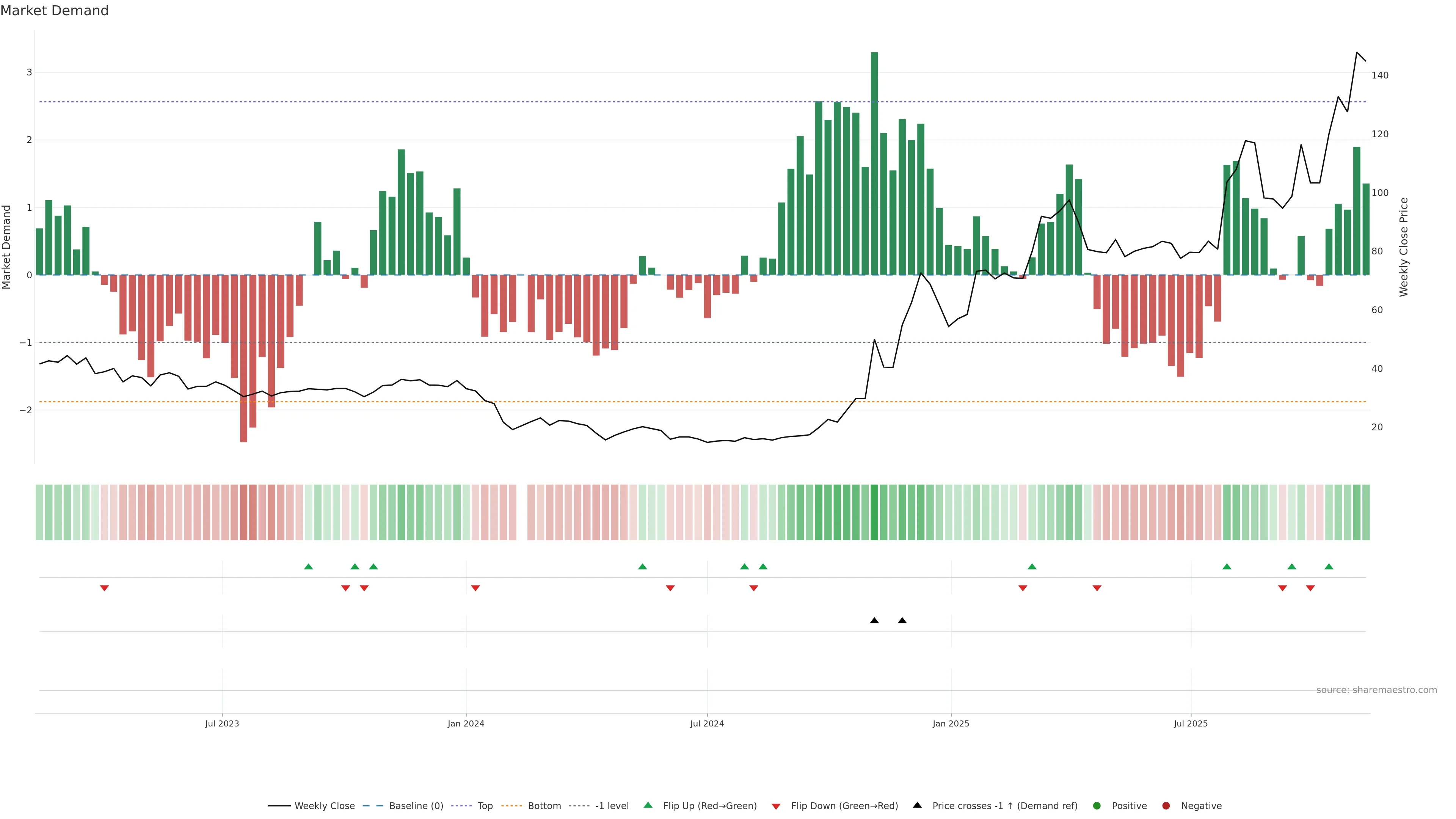The width and height of the screenshot is (1456, 819).
Task: Click the black Price crosses -1 legend triangle
Action: point(917,805)
